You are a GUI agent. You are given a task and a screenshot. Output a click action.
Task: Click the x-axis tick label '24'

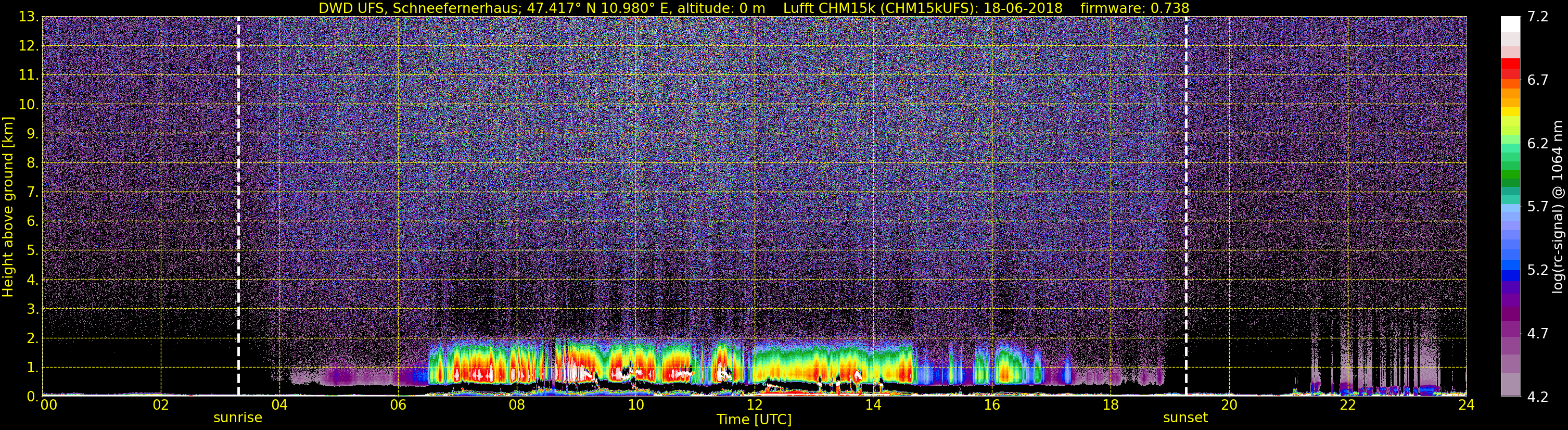(1467, 406)
